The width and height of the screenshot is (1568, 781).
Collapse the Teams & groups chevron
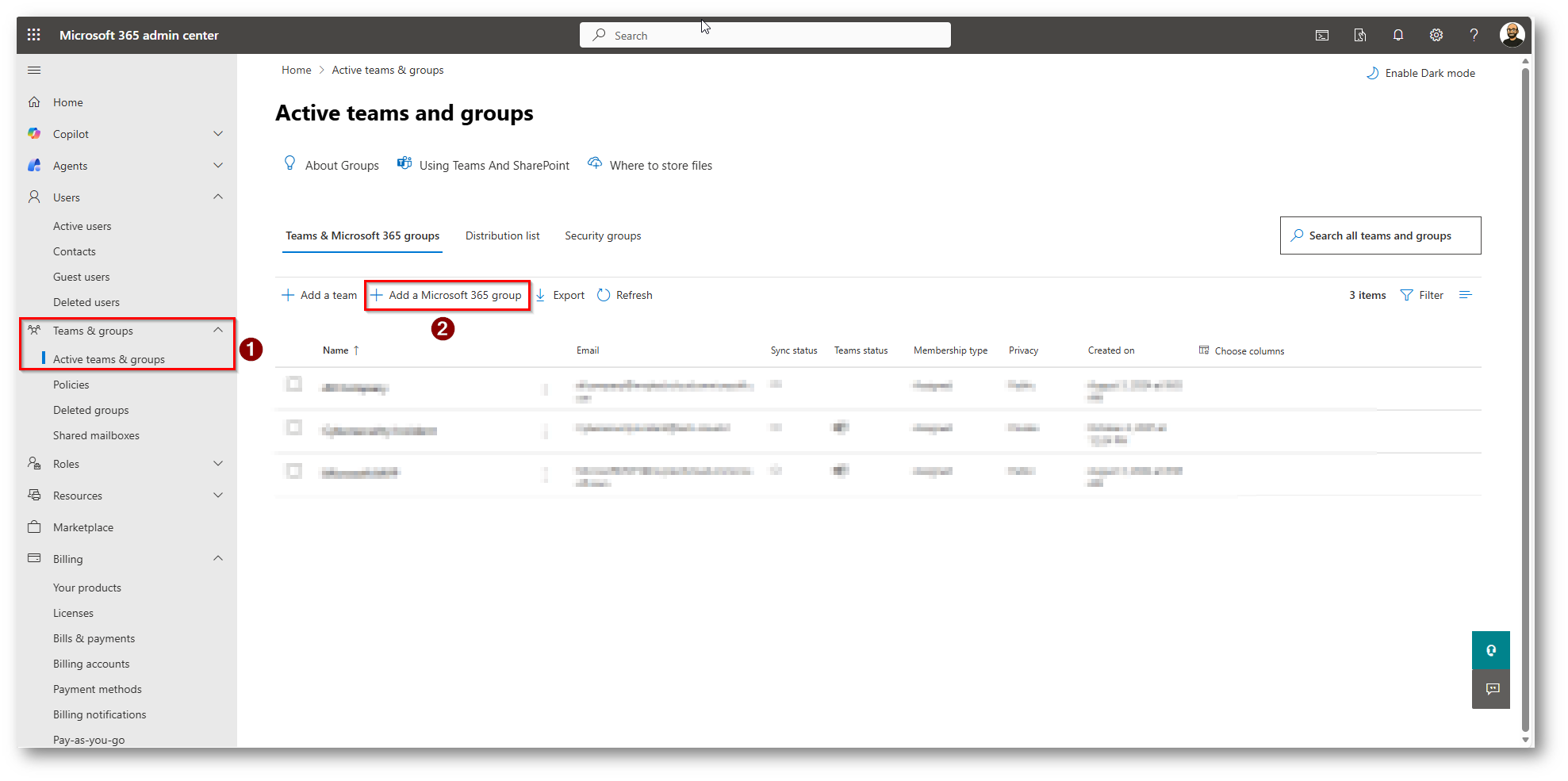click(x=218, y=331)
